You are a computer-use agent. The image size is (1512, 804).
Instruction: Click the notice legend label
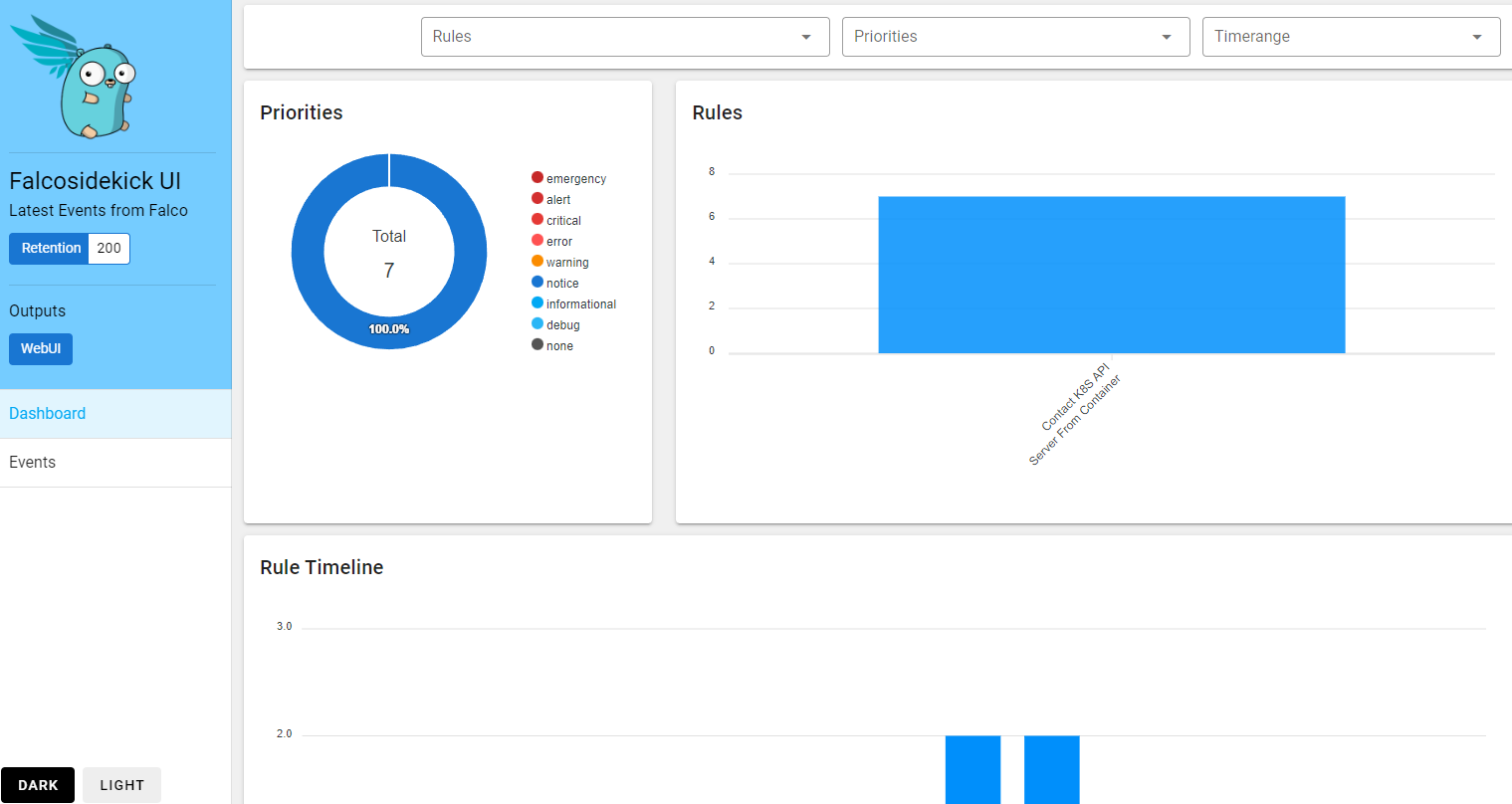562,284
